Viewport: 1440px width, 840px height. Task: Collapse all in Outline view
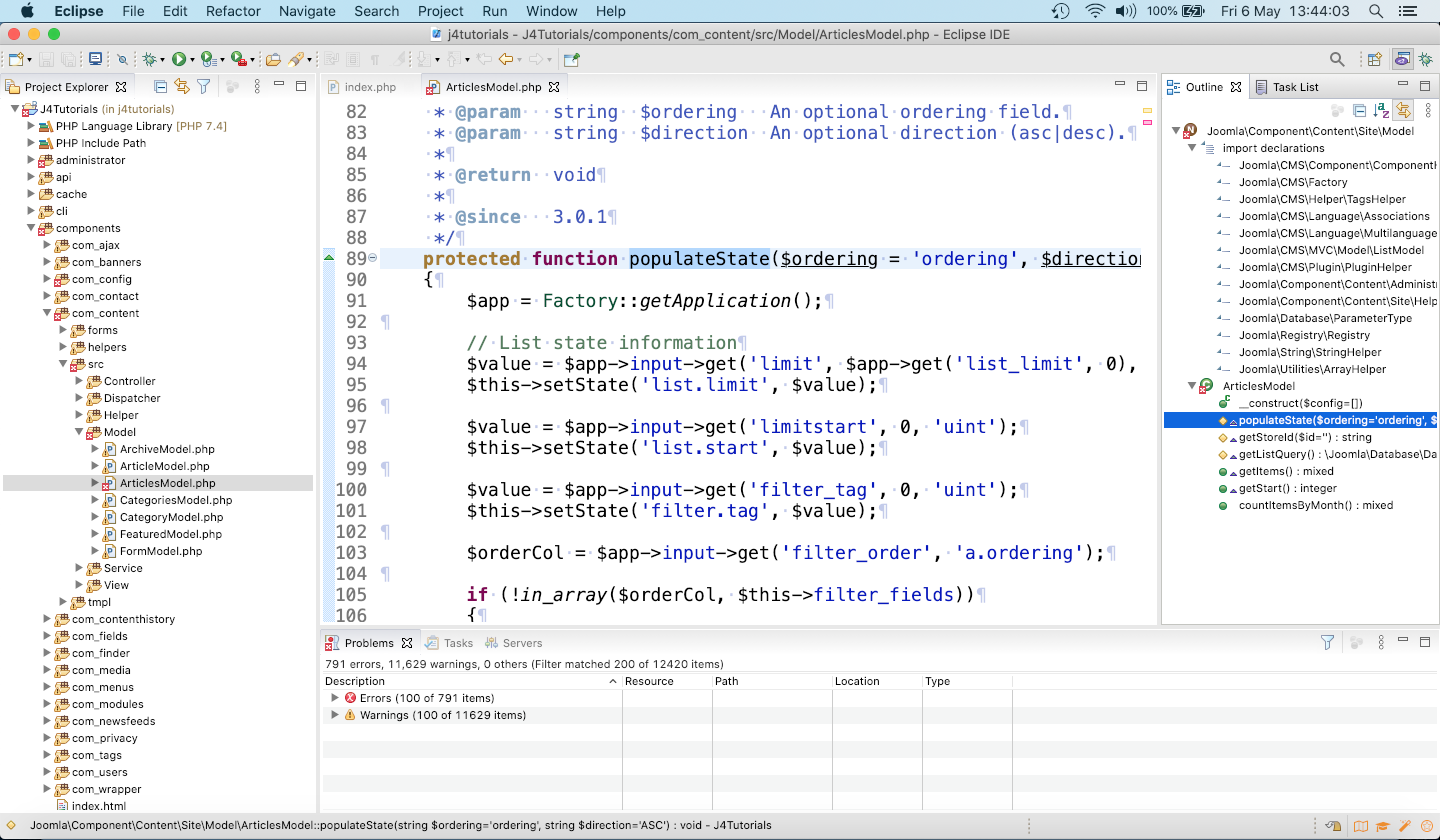click(x=1359, y=110)
